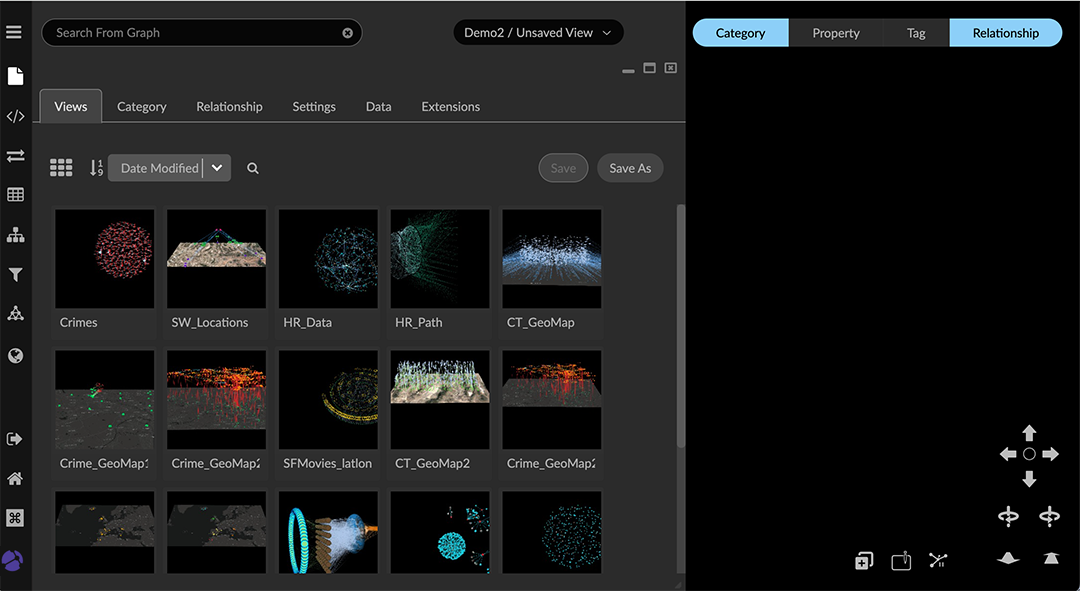This screenshot has width=1080, height=591.
Task: Toggle the 1-9 sort order icon
Action: pyautogui.click(x=96, y=167)
